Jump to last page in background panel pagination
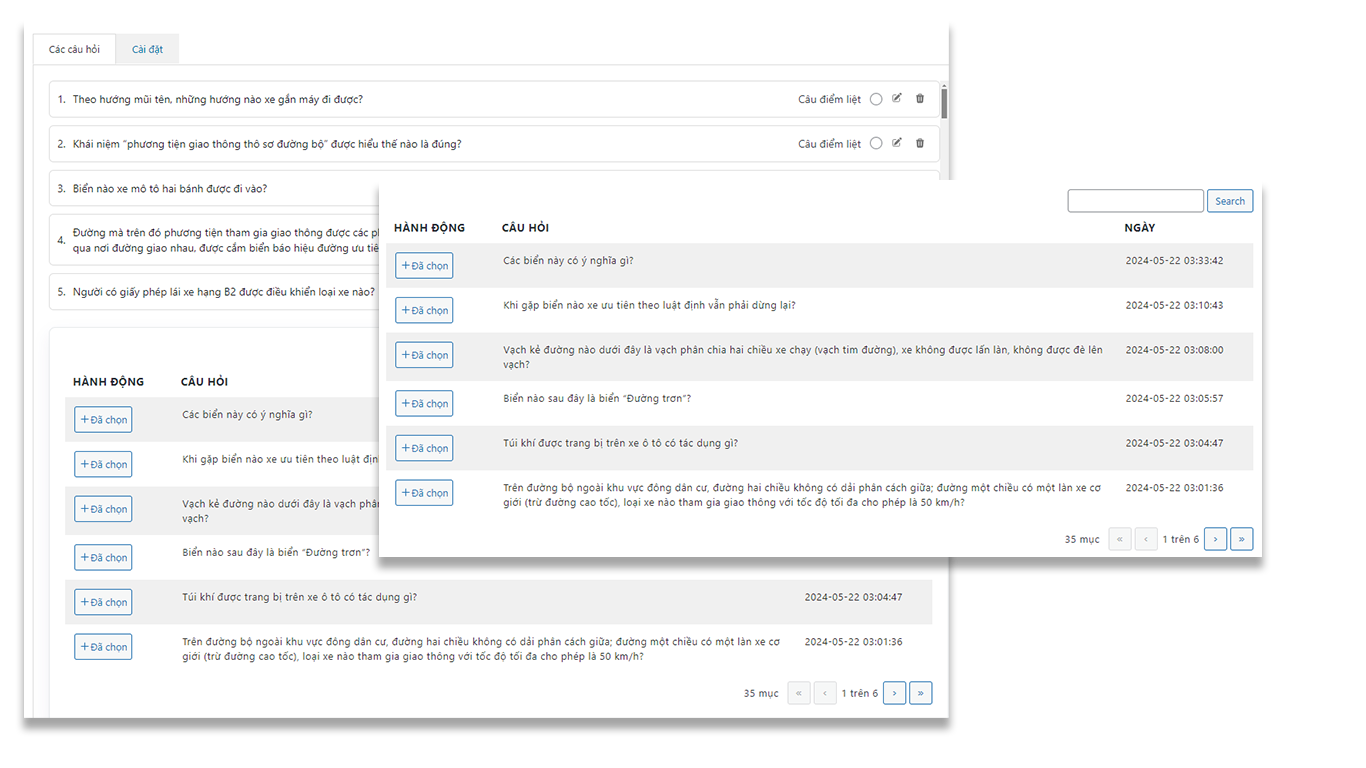This screenshot has height=768, width=1366. point(920,693)
